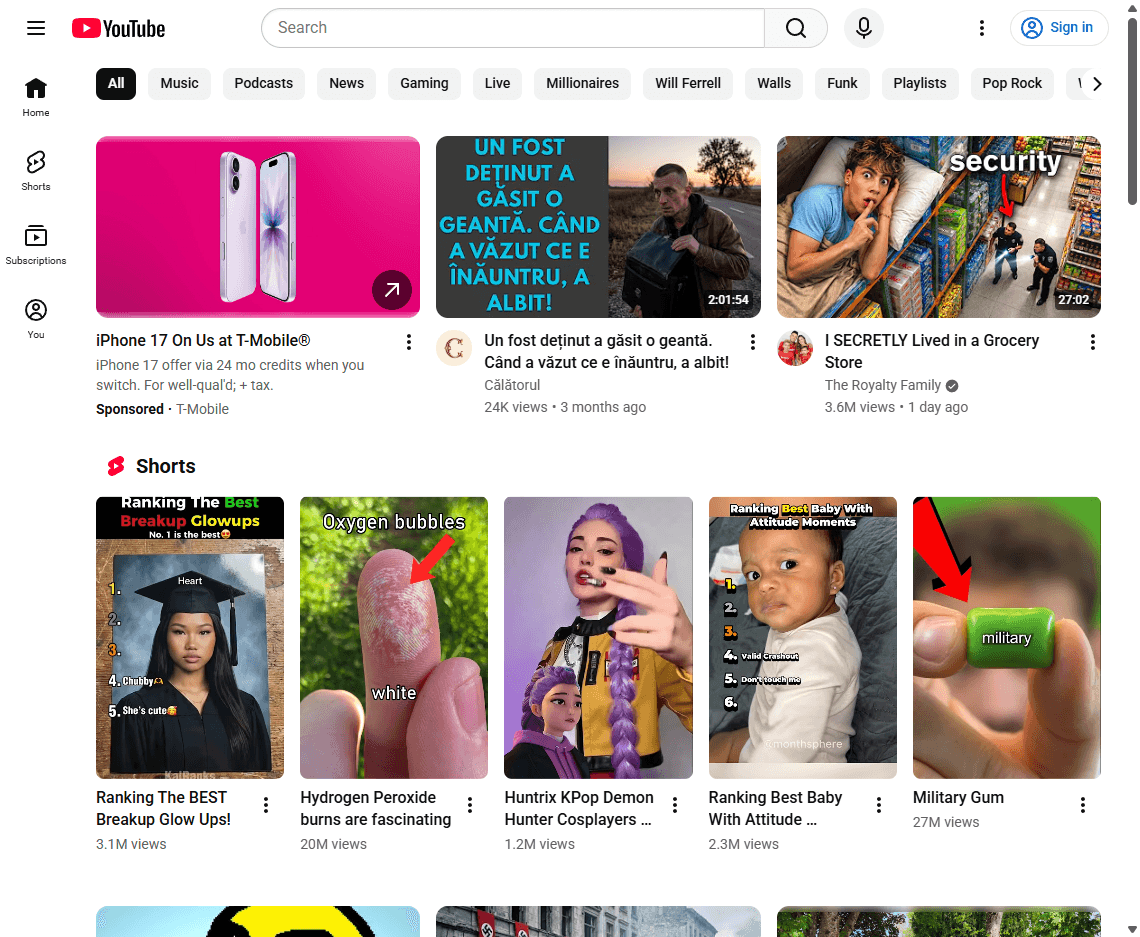This screenshot has height=937, width=1140.
Task: Open options menu for Un fost deținut video
Action: pos(752,342)
